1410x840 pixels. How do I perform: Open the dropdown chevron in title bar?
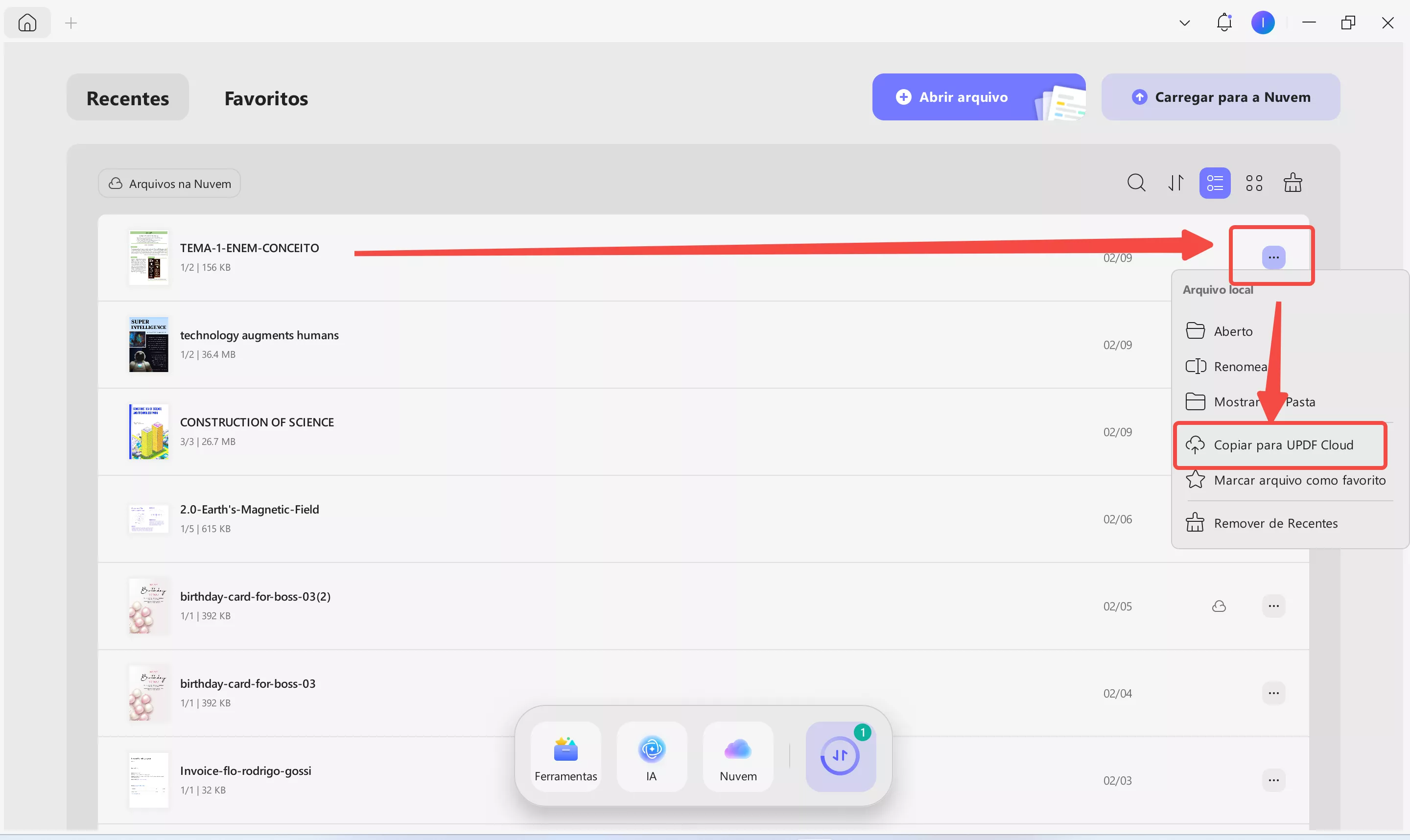[1184, 22]
